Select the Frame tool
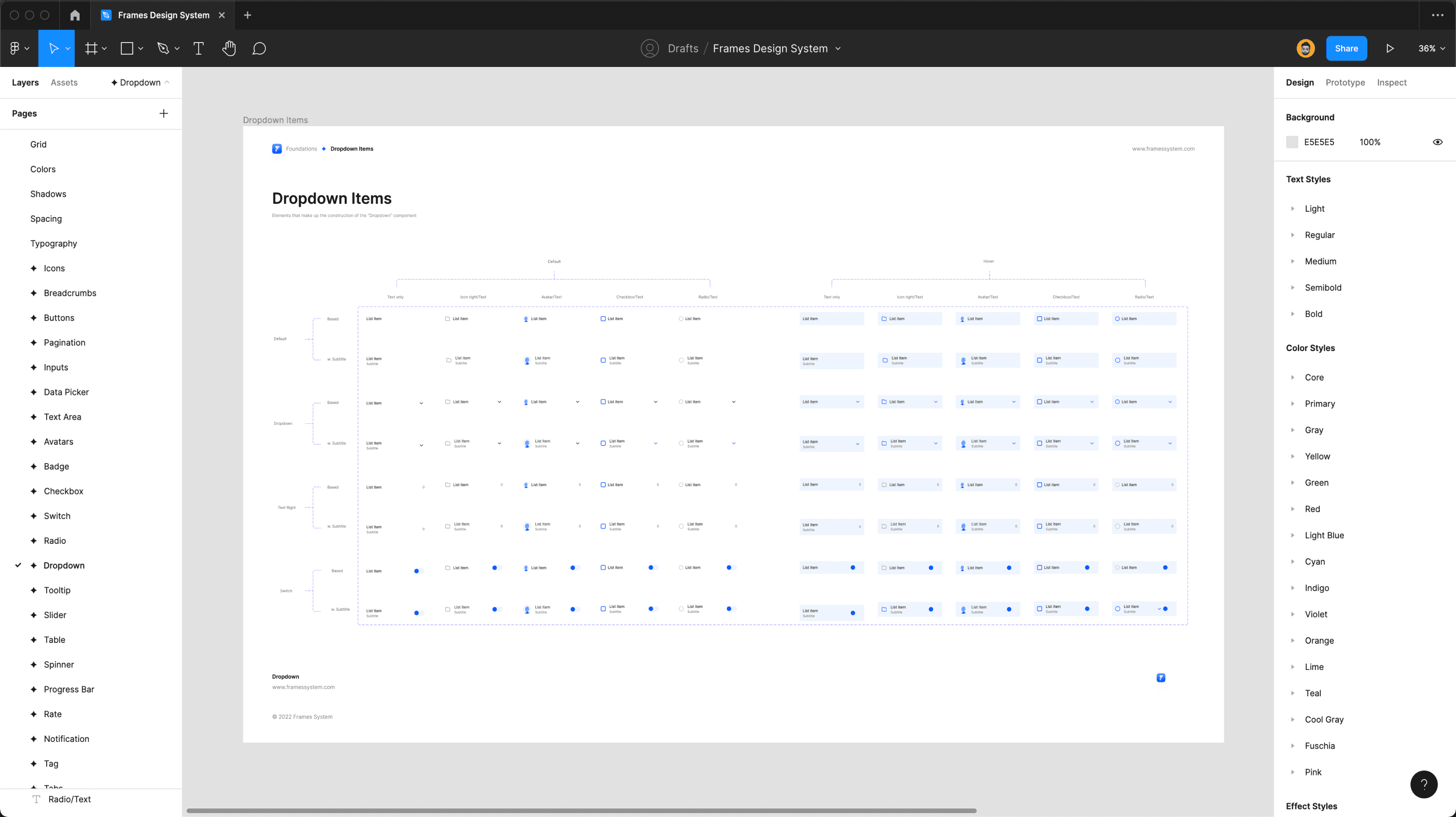 tap(91, 48)
